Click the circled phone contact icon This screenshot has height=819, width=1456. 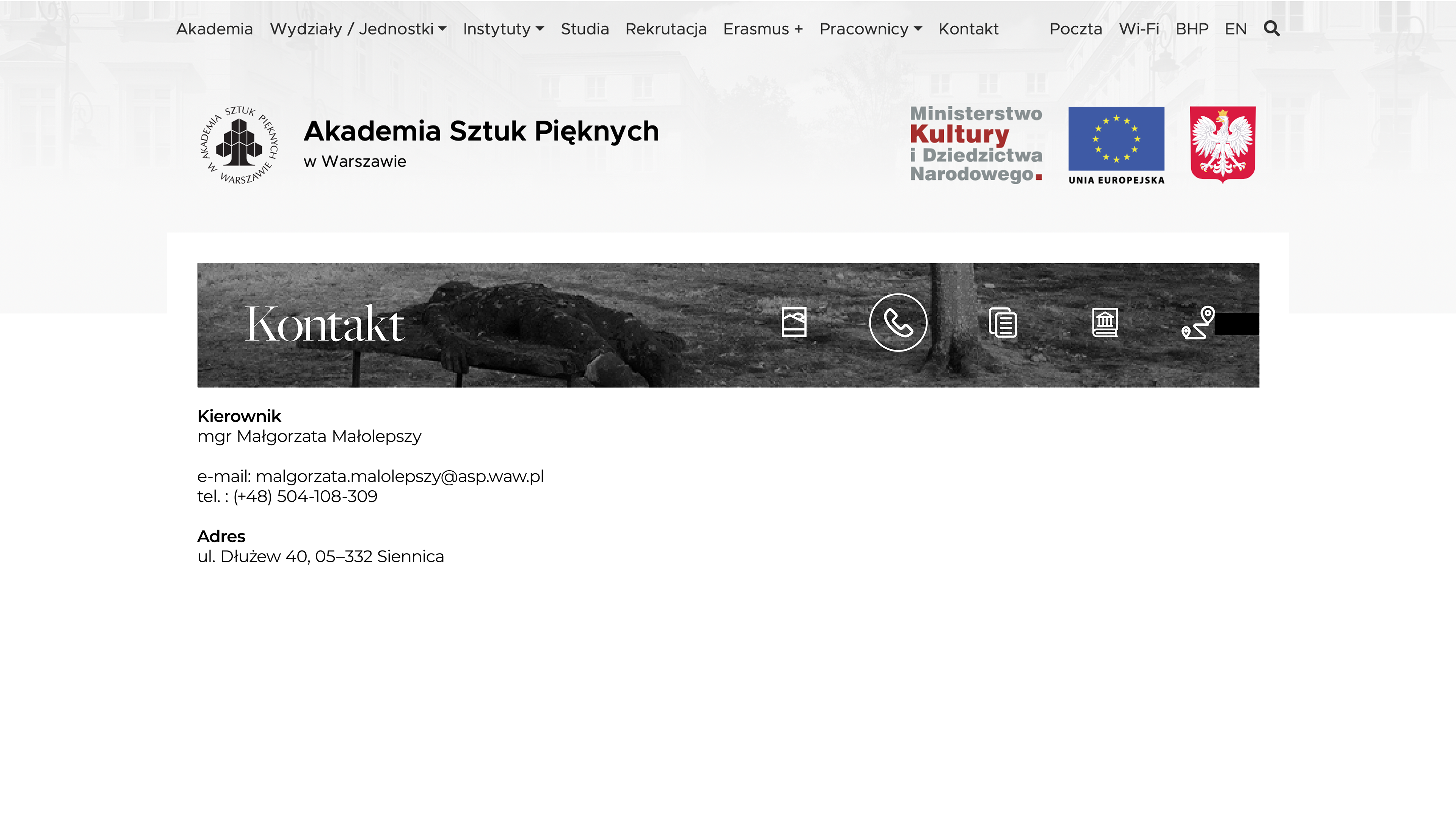[897, 322]
